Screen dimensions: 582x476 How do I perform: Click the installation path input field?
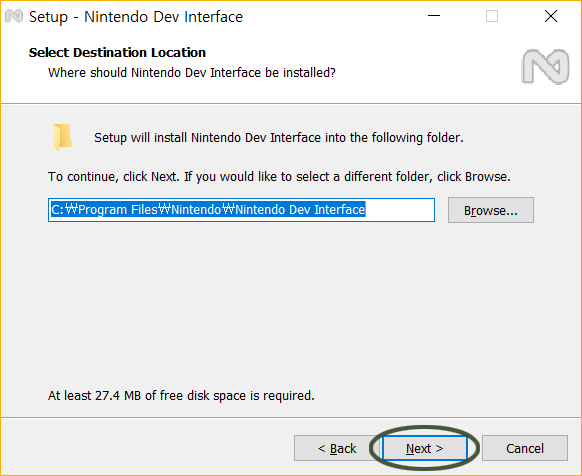(x=241, y=210)
